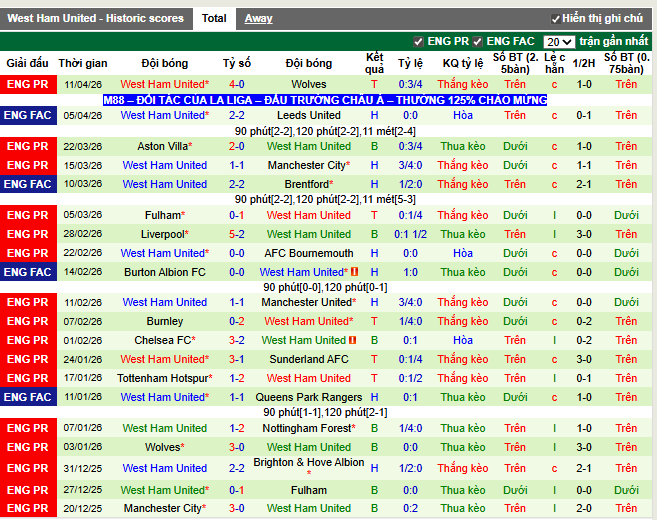Screen dimensions: 657x520
Task: Click red card icon in Burton Albion row
Action: click(354, 272)
